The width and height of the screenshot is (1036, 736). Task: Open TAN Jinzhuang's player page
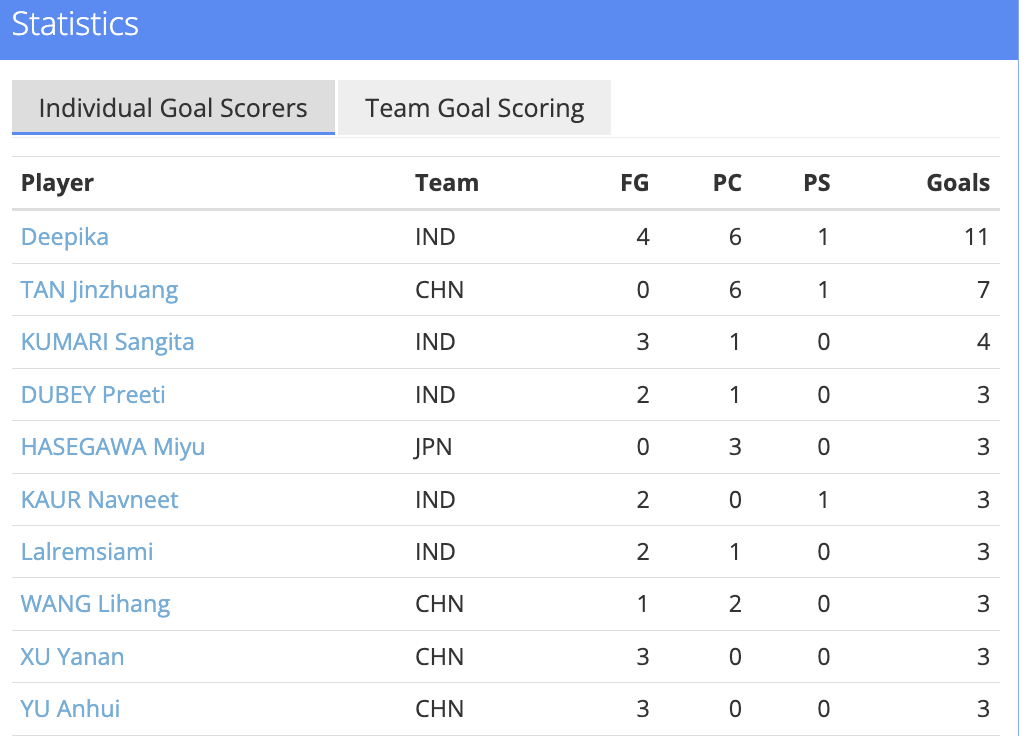pyautogui.click(x=99, y=290)
